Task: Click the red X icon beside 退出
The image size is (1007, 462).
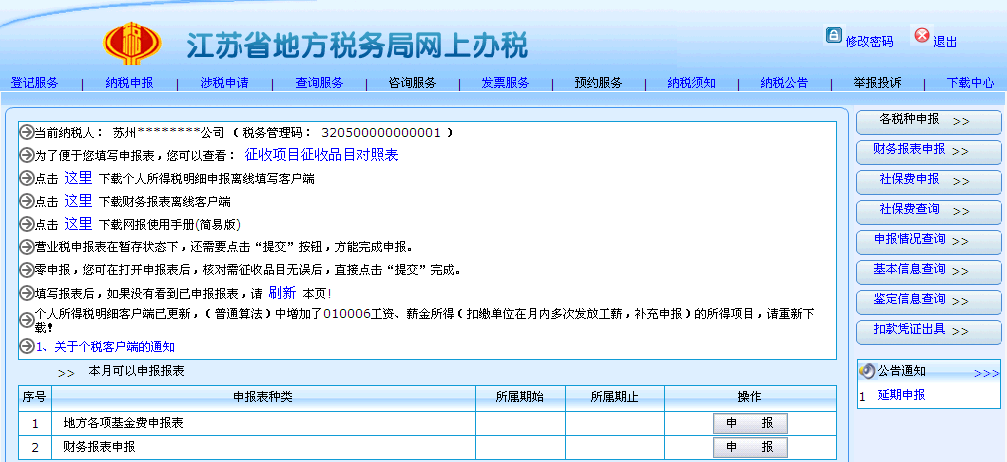Action: pyautogui.click(x=922, y=35)
